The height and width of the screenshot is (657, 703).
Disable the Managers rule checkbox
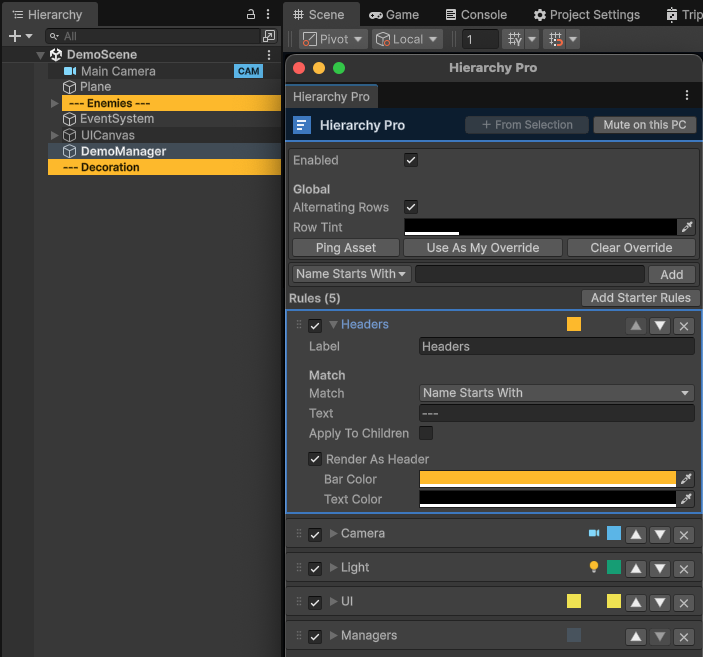point(315,637)
